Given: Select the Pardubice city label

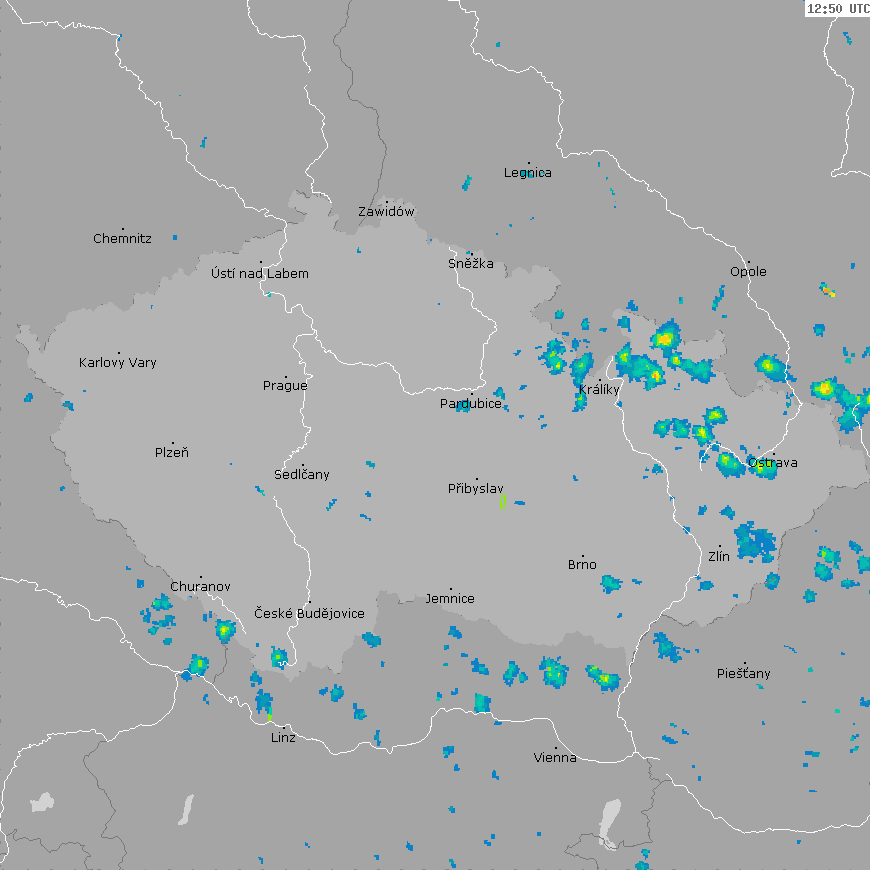Looking at the screenshot, I should pos(471,404).
